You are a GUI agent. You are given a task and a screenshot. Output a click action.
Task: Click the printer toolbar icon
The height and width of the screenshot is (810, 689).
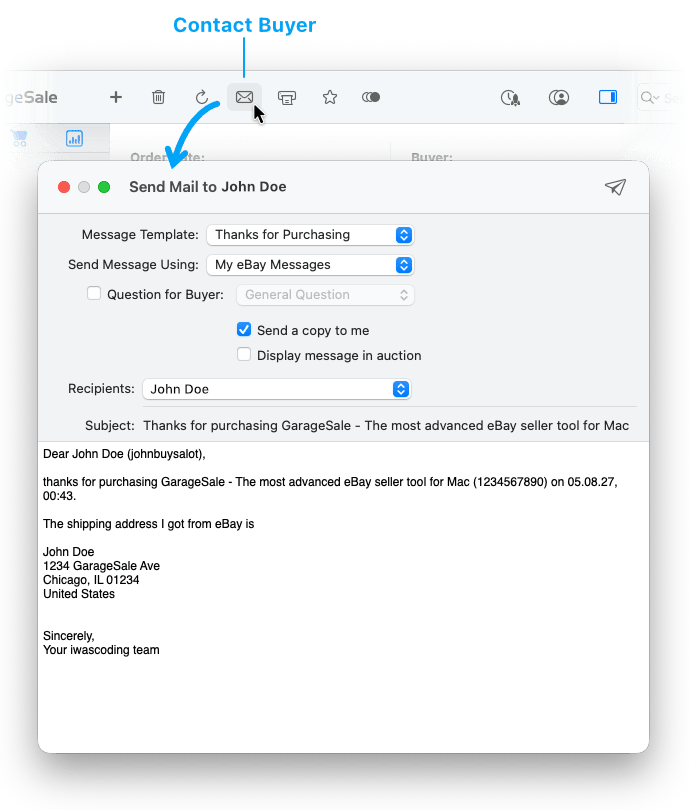click(287, 98)
